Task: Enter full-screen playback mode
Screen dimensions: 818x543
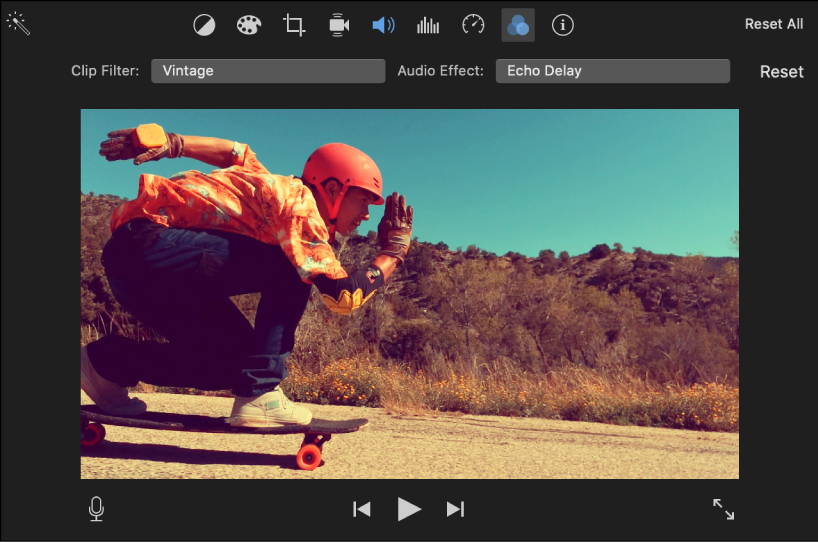Action: (x=723, y=509)
